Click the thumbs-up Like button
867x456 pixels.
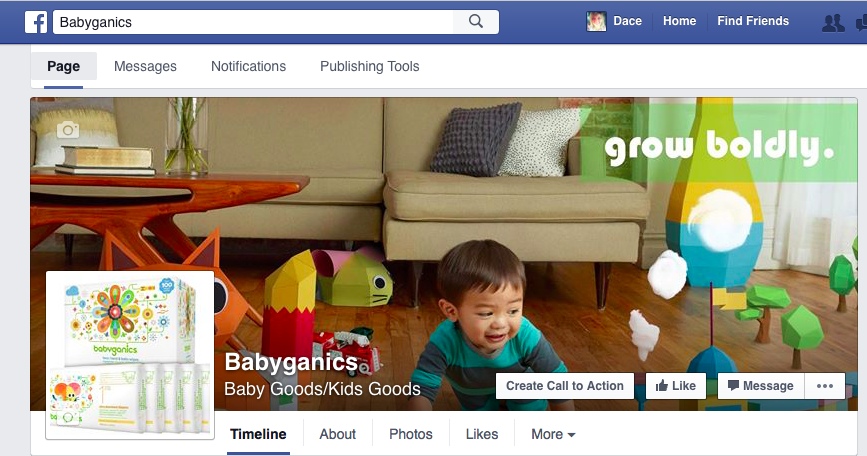(x=676, y=386)
